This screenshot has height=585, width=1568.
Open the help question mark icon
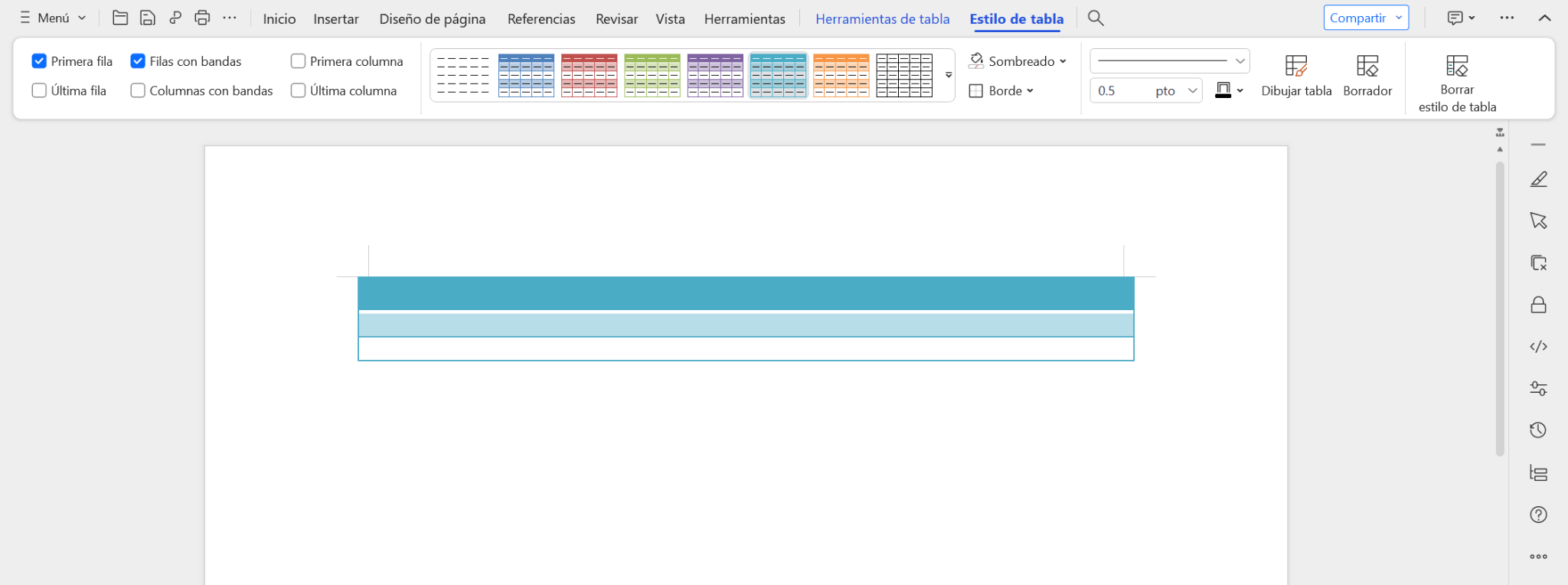[x=1539, y=515]
